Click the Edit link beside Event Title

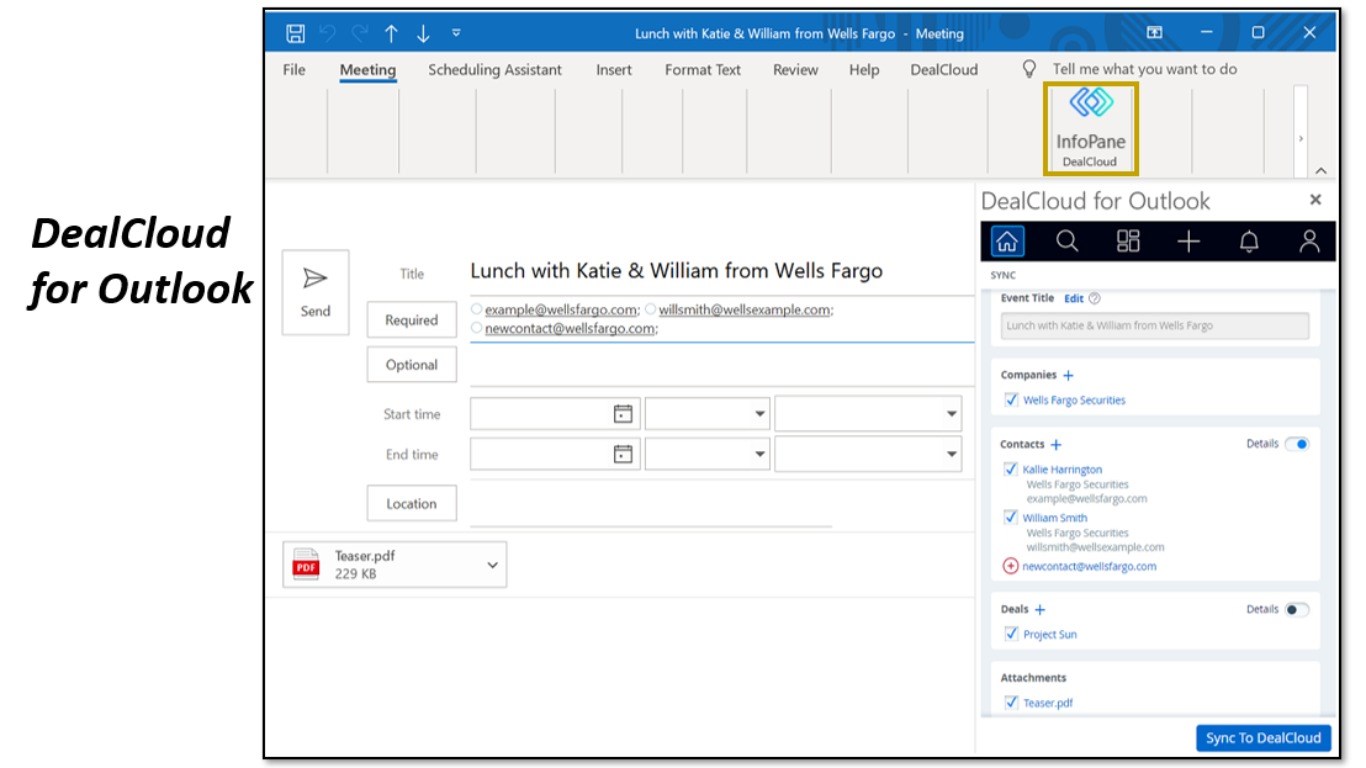coord(1073,298)
